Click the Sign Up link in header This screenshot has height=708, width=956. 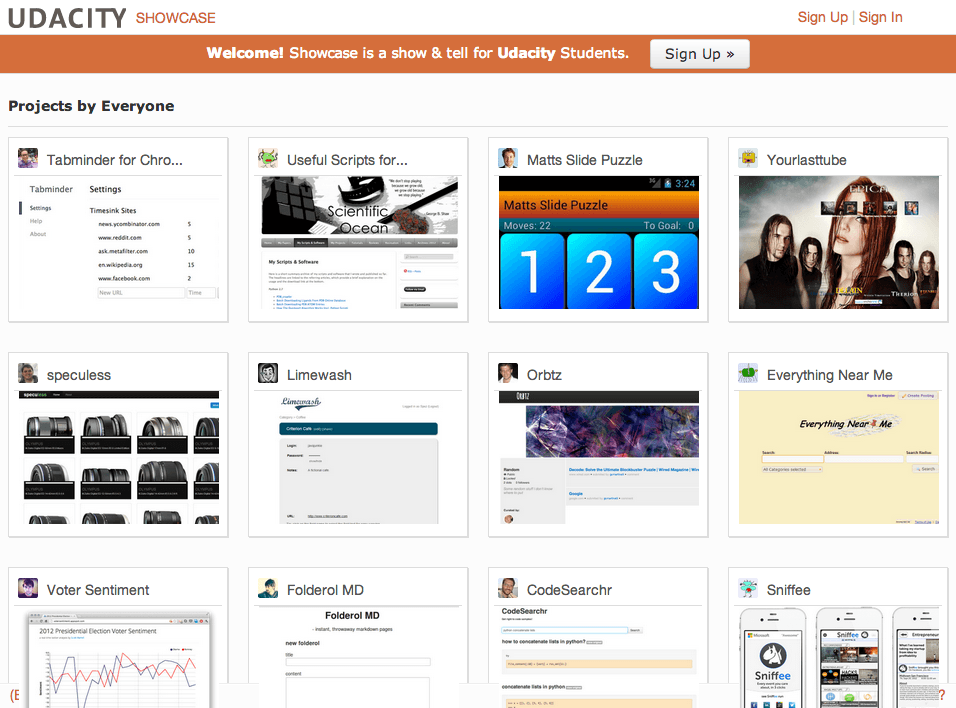822,17
